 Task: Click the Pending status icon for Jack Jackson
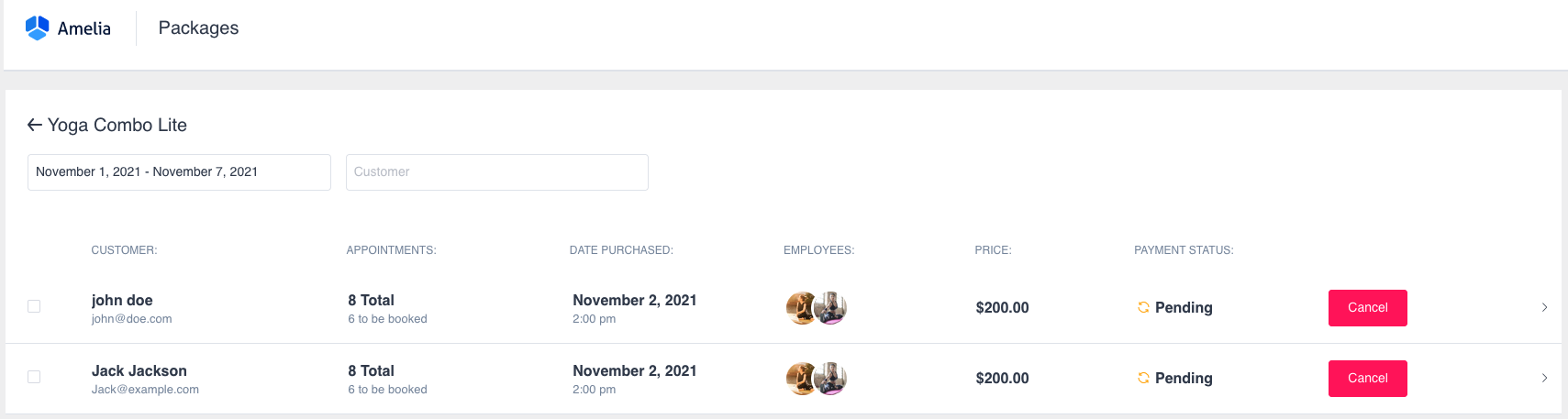pos(1143,378)
